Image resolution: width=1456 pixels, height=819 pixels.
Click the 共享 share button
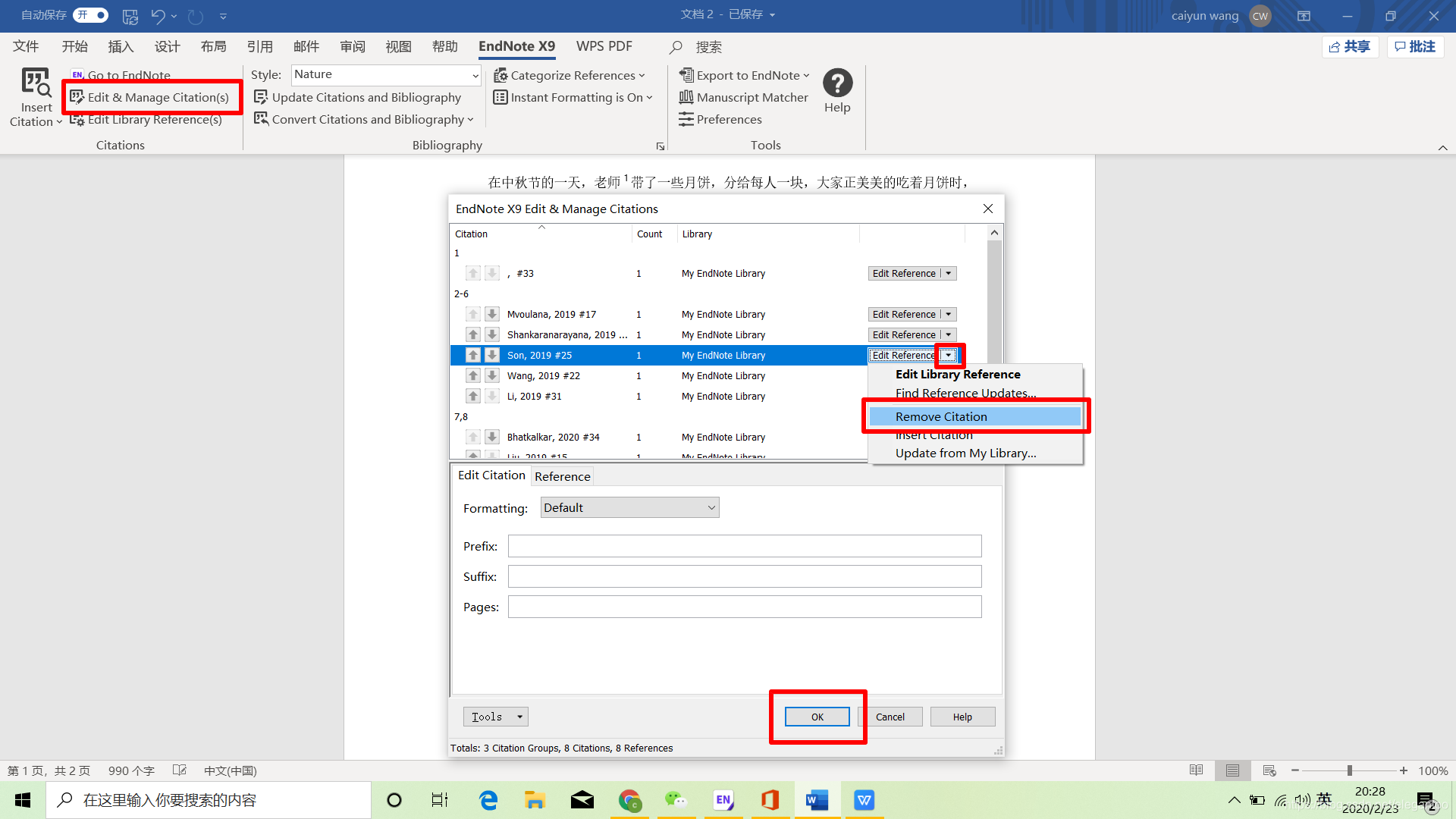[x=1350, y=47]
